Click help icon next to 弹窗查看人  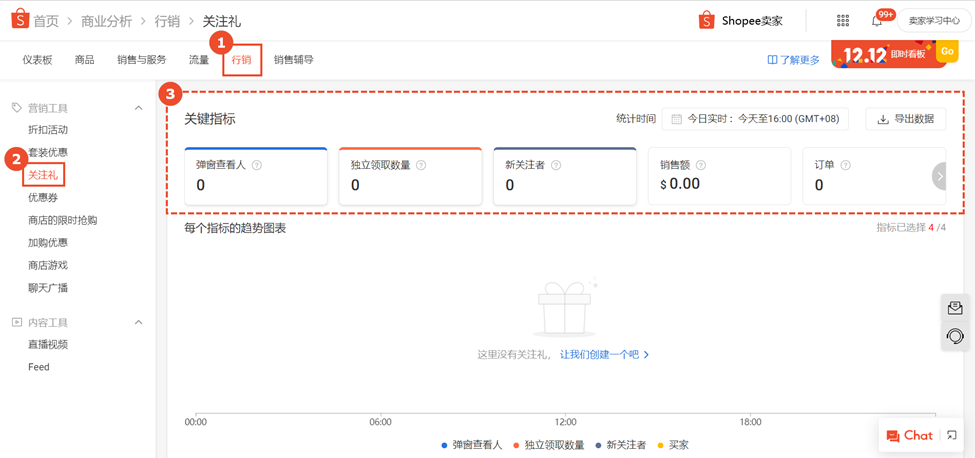click(257, 165)
